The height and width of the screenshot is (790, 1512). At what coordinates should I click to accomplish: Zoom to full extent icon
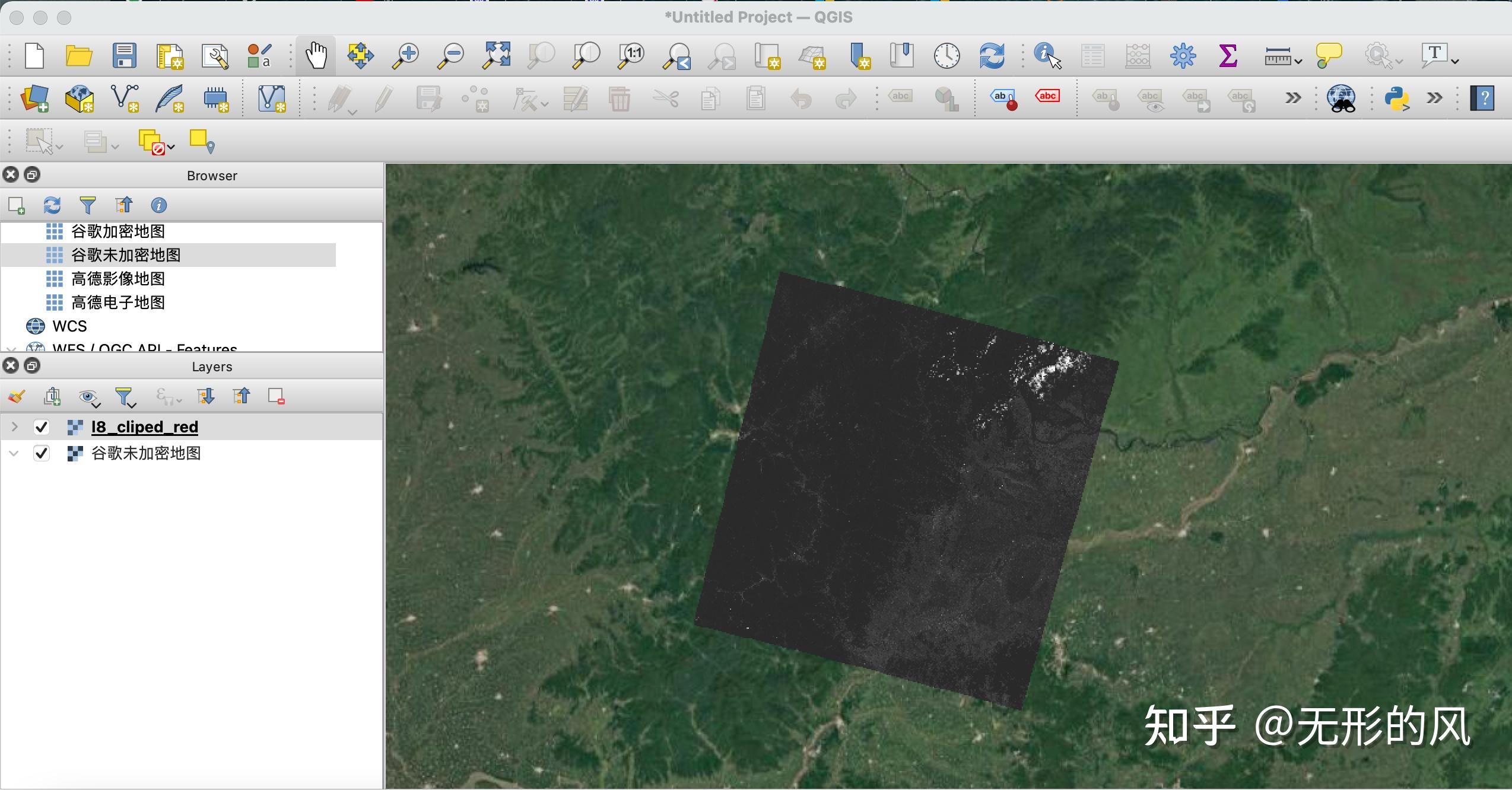(x=497, y=56)
